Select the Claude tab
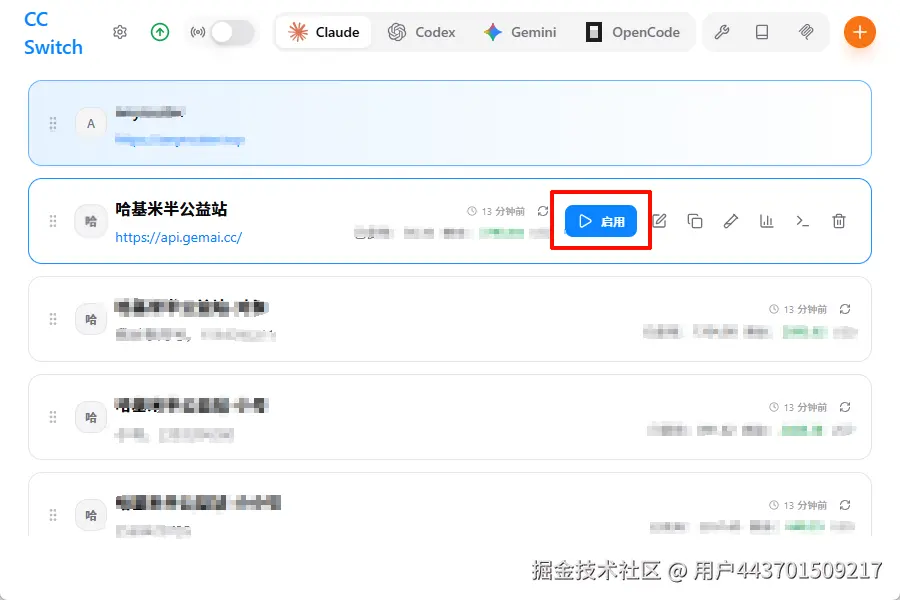900x600 pixels. (x=323, y=31)
